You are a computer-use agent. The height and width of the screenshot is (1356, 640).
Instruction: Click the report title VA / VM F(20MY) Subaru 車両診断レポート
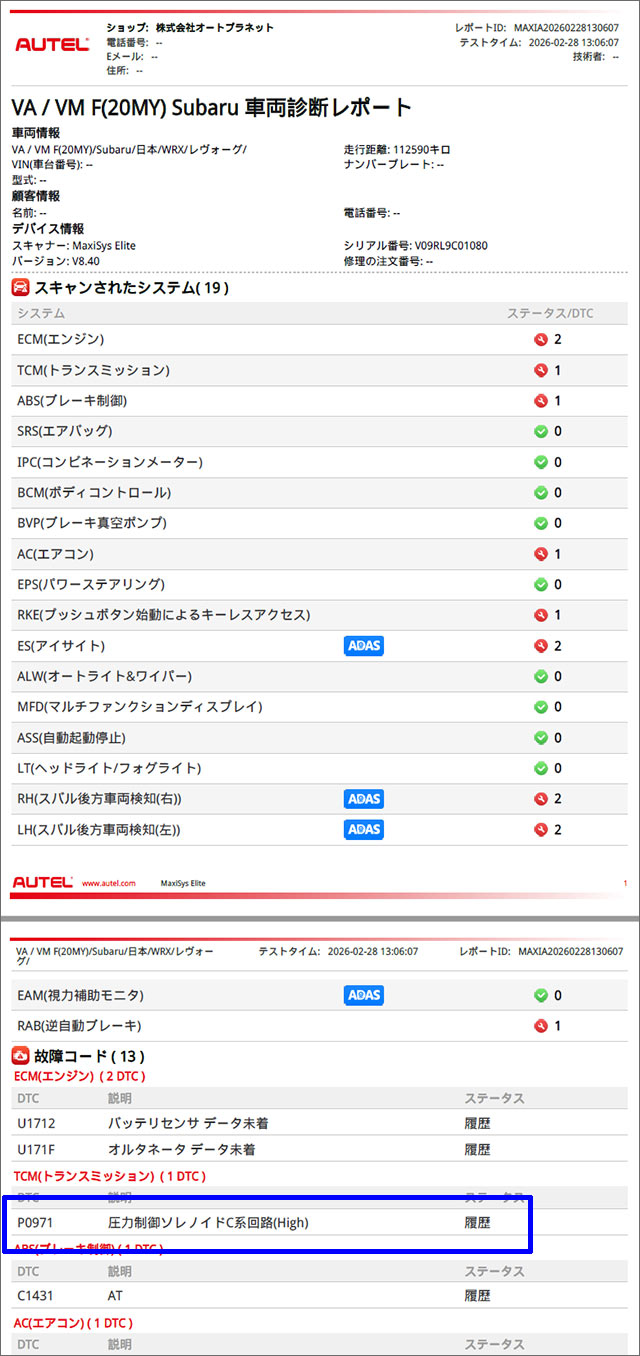pos(212,107)
